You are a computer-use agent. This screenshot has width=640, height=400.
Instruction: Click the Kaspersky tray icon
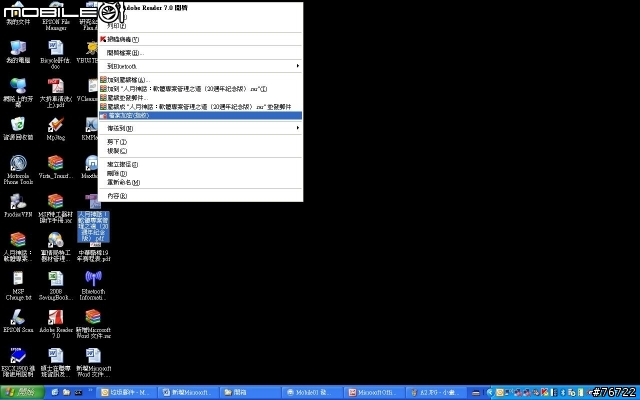(x=544, y=393)
